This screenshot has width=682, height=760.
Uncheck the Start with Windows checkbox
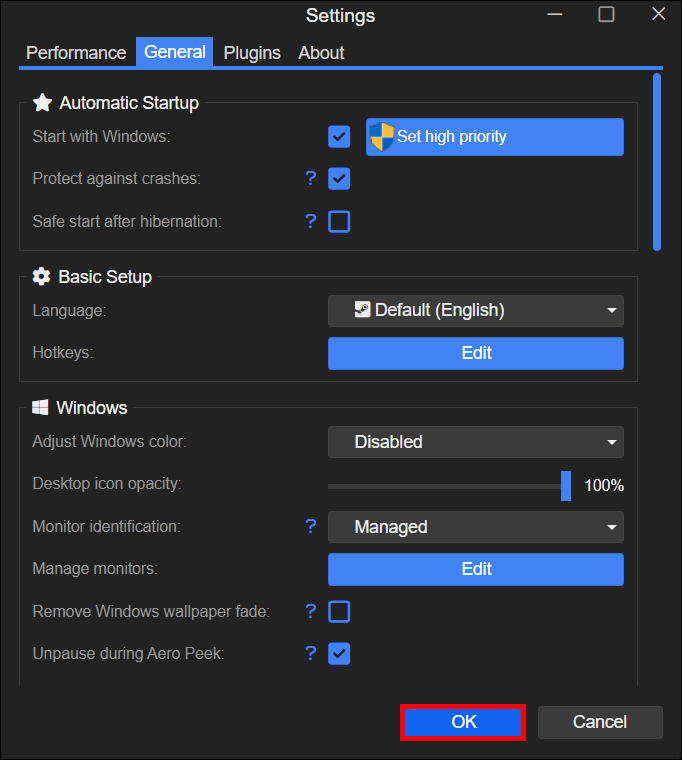(x=339, y=137)
